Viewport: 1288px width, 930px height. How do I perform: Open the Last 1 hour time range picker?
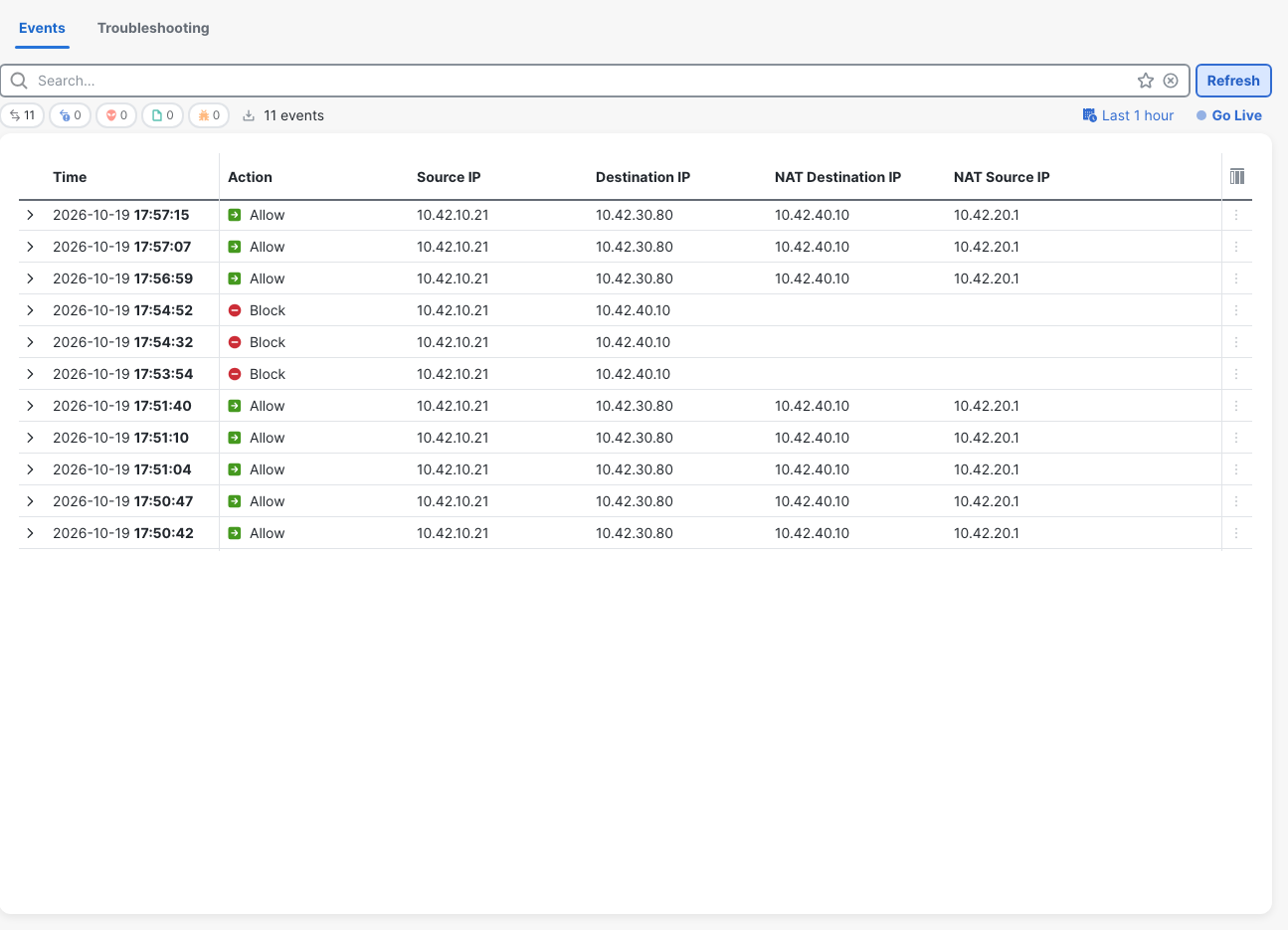(x=1128, y=115)
